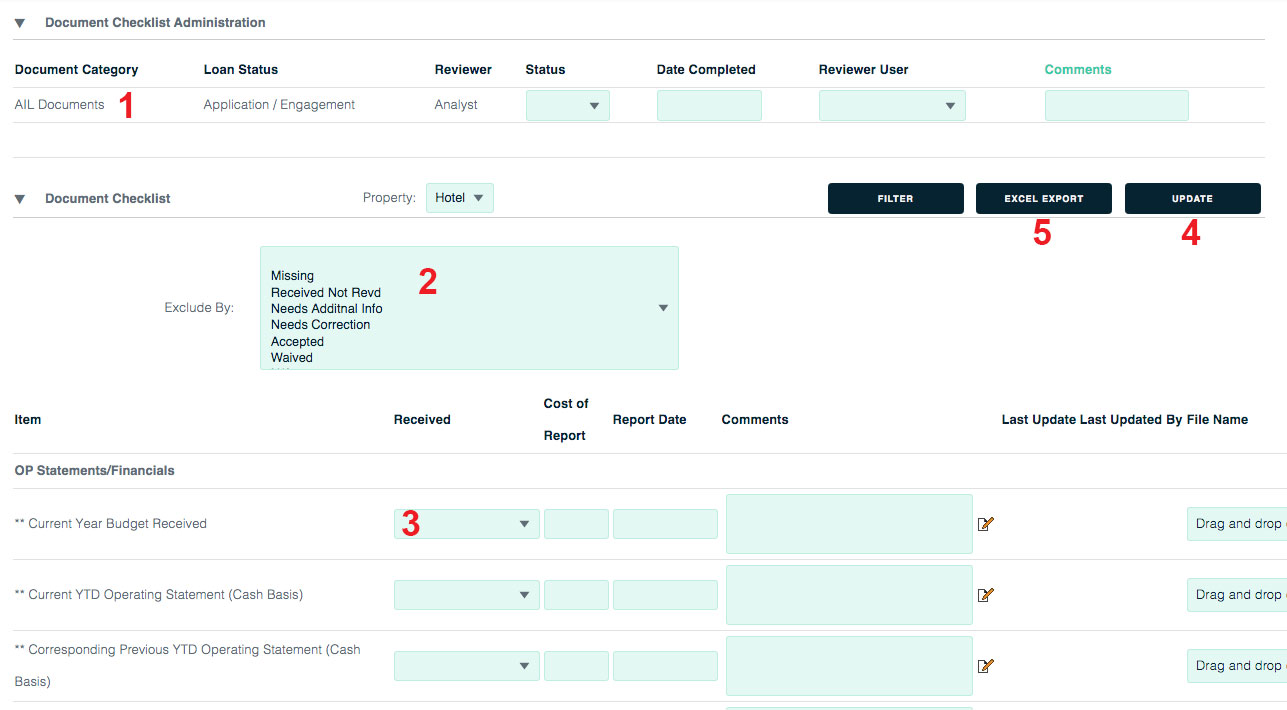Click Cost of Report field for Current YTD Statement

coord(576,595)
